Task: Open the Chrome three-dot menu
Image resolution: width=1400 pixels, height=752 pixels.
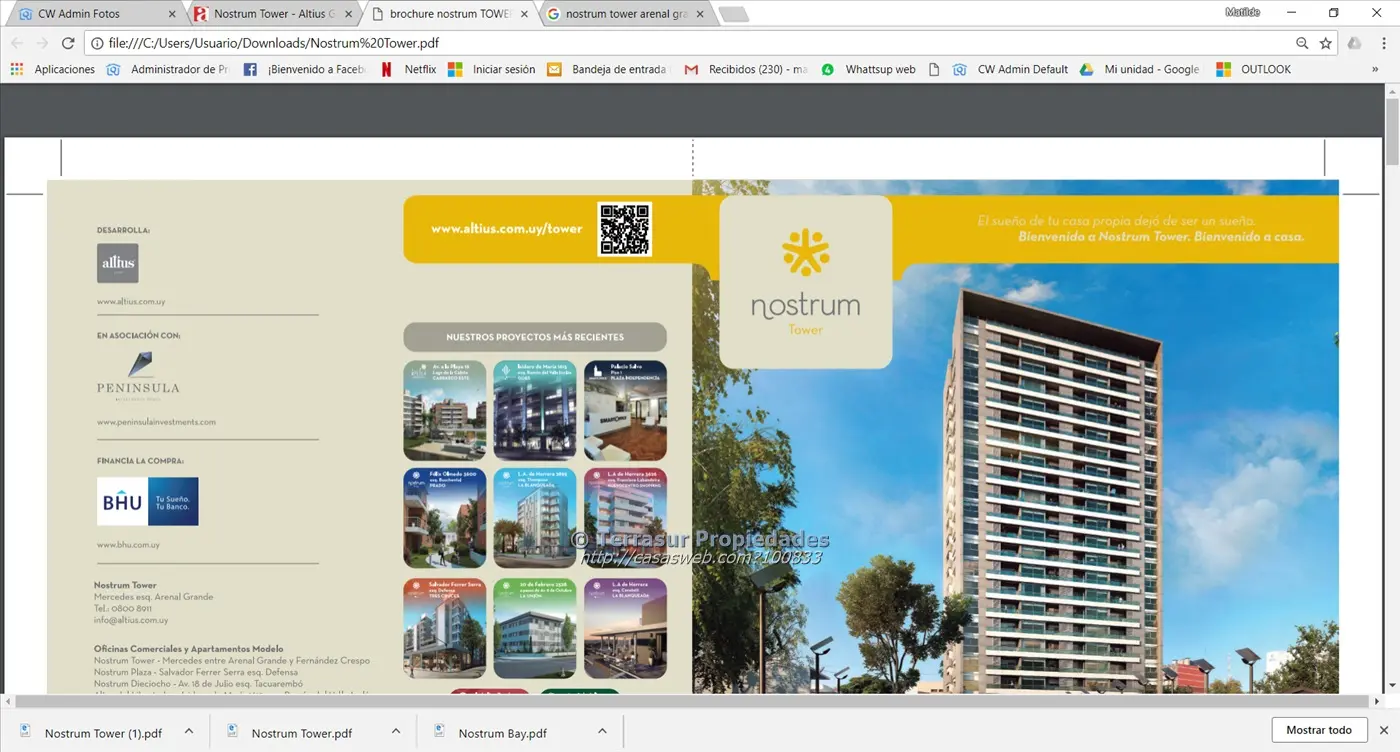Action: [x=1384, y=43]
